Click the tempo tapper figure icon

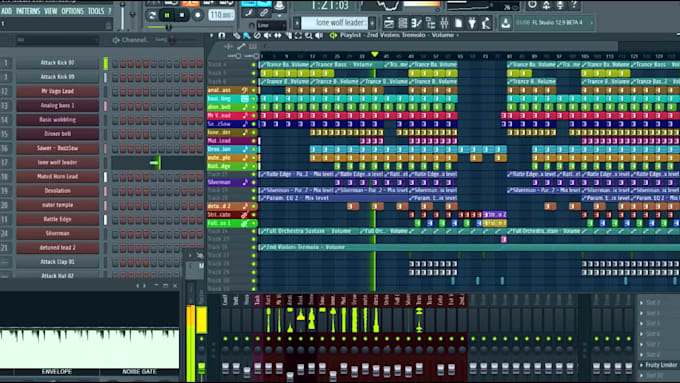486,23
